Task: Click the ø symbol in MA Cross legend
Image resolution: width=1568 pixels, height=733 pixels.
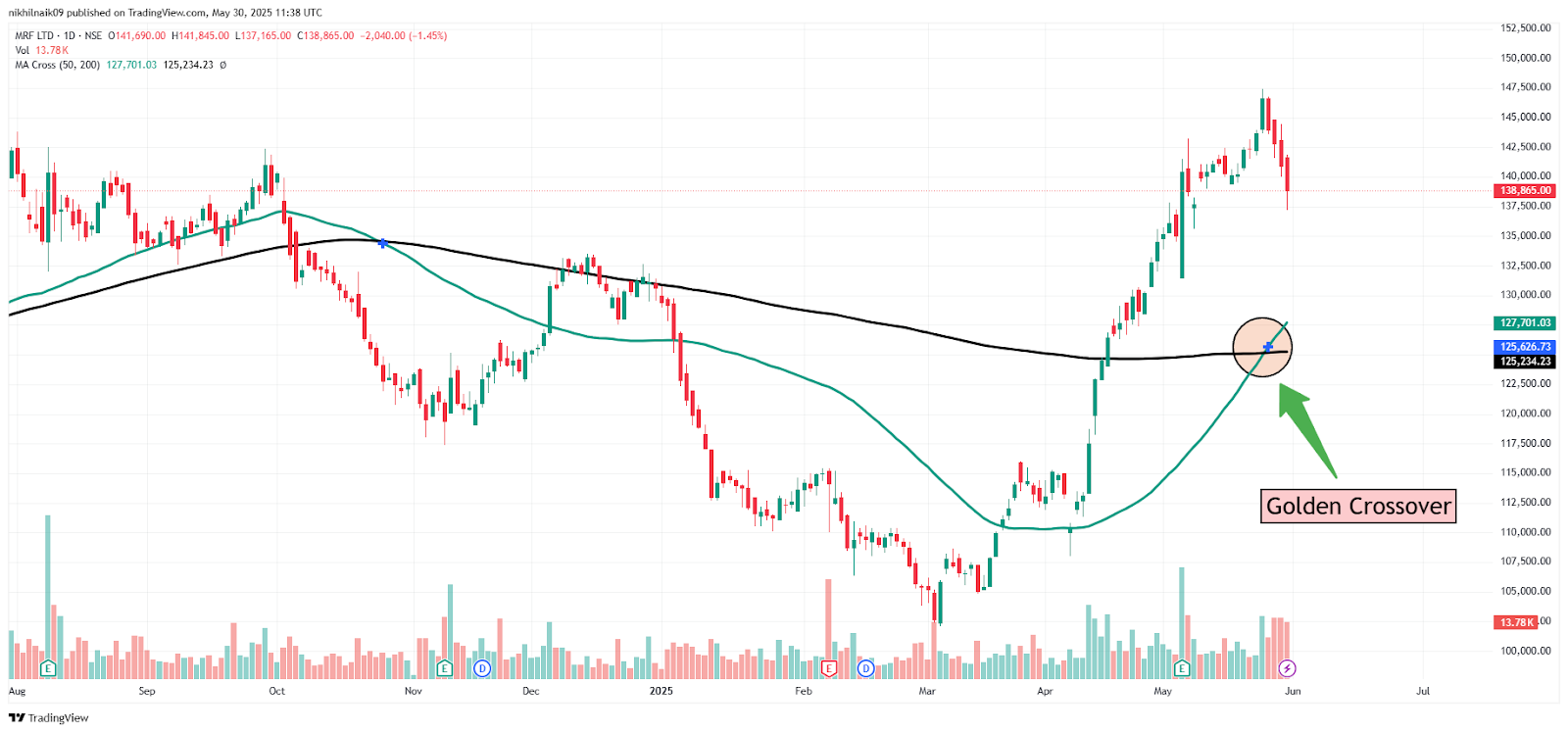Action: pos(222,65)
